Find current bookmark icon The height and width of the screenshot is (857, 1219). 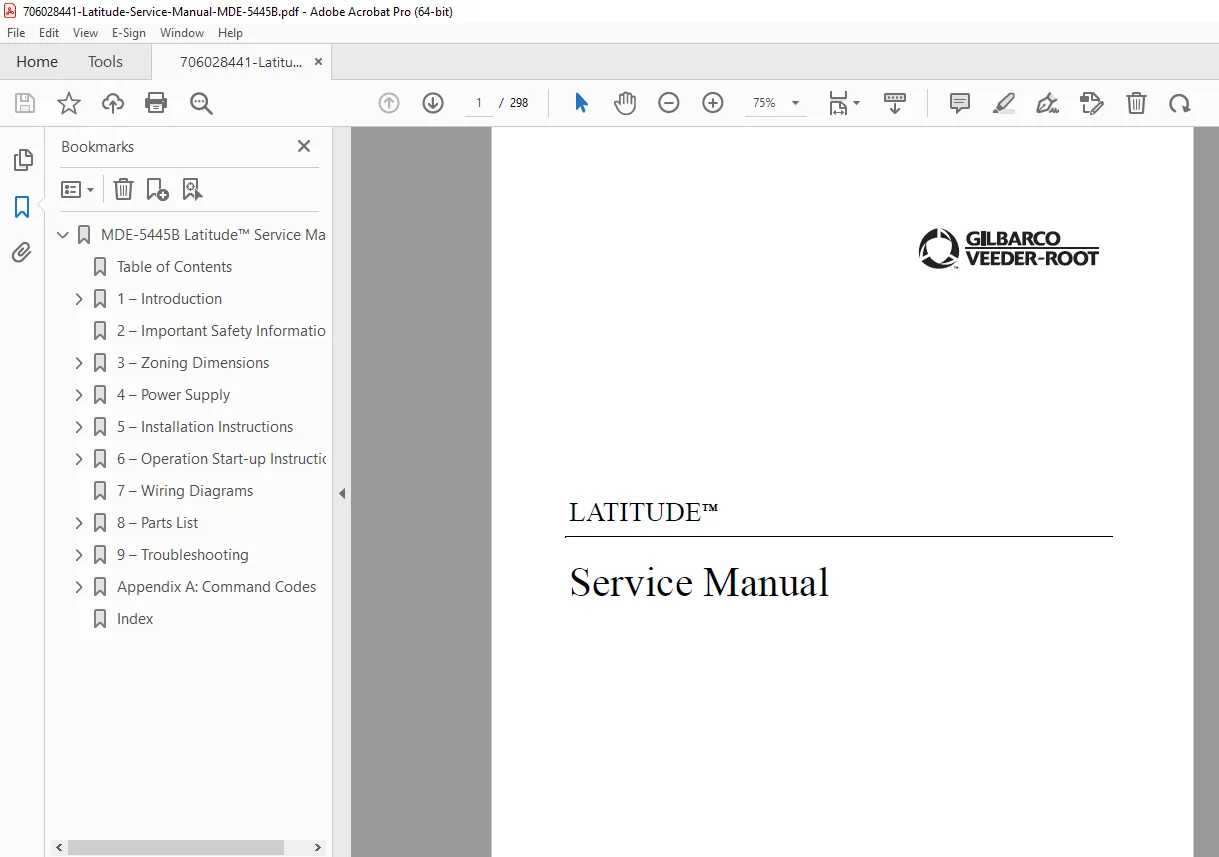[x=192, y=189]
